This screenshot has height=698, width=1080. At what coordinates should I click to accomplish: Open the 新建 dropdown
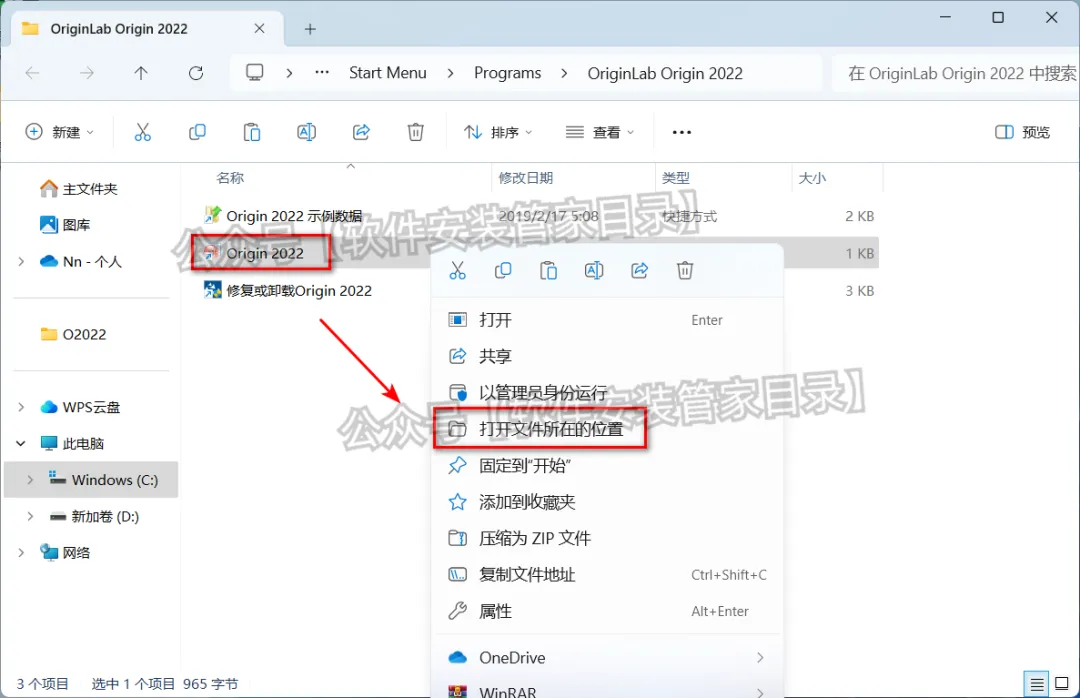(59, 132)
